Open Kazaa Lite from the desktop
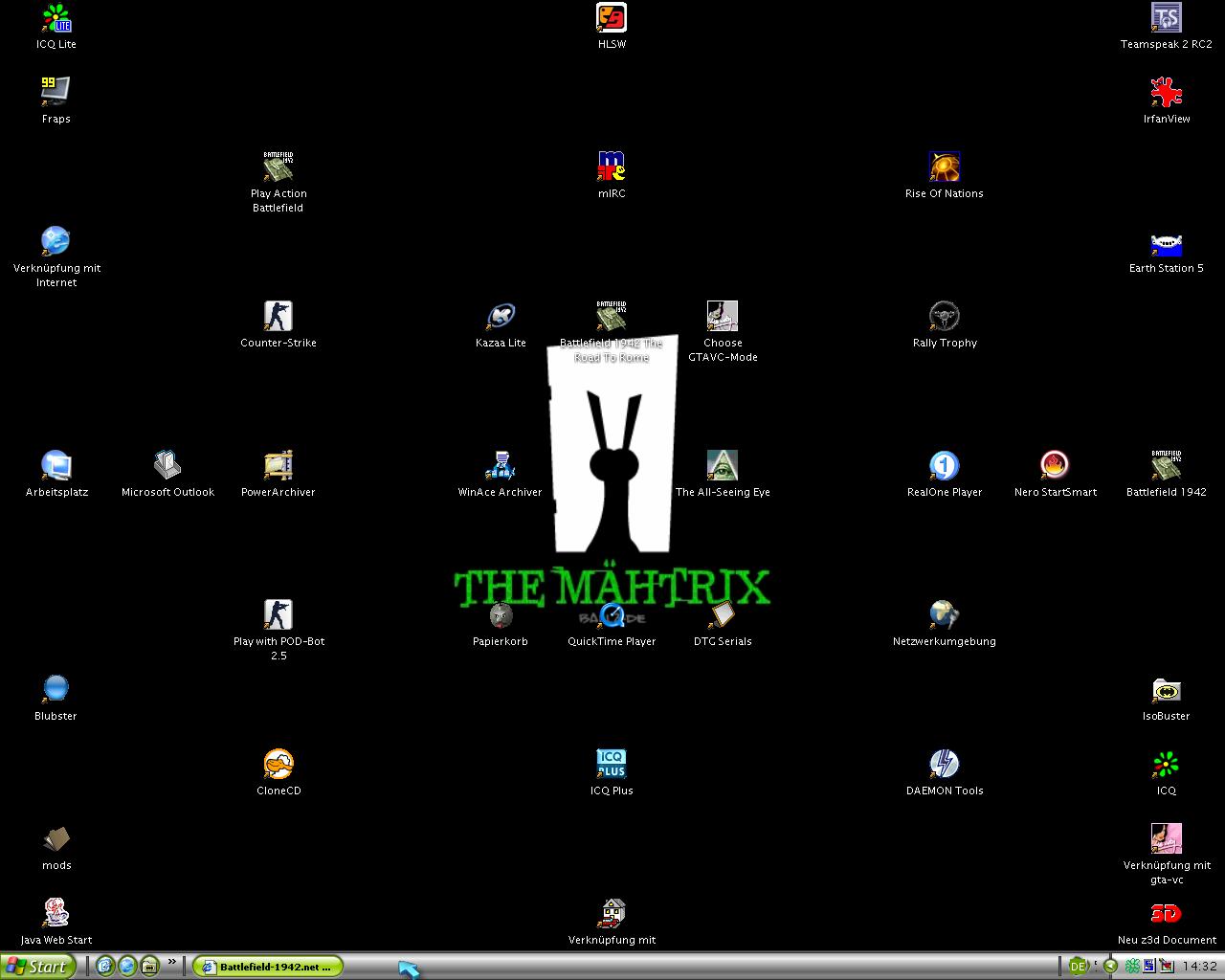Image resolution: width=1225 pixels, height=980 pixels. point(501,324)
